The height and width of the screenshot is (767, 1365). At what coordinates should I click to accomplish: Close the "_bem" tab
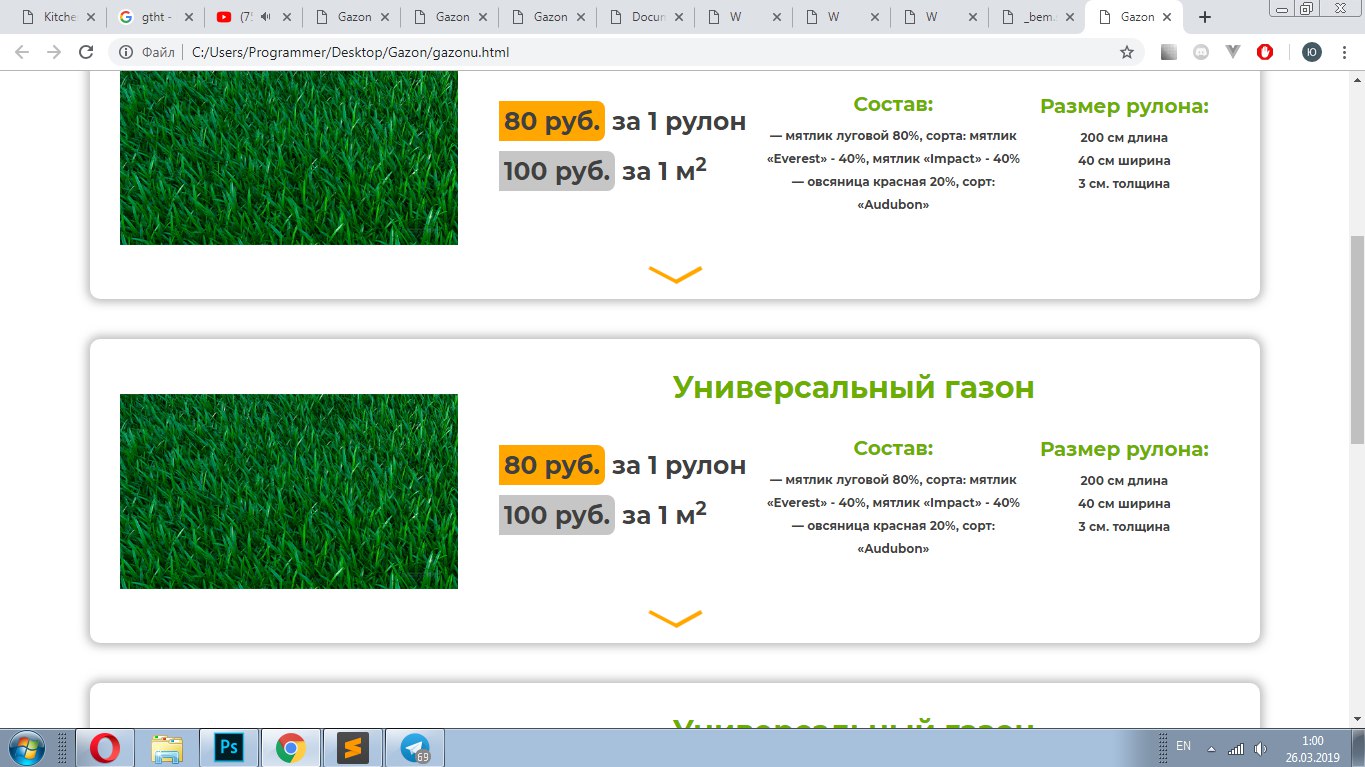1071,17
